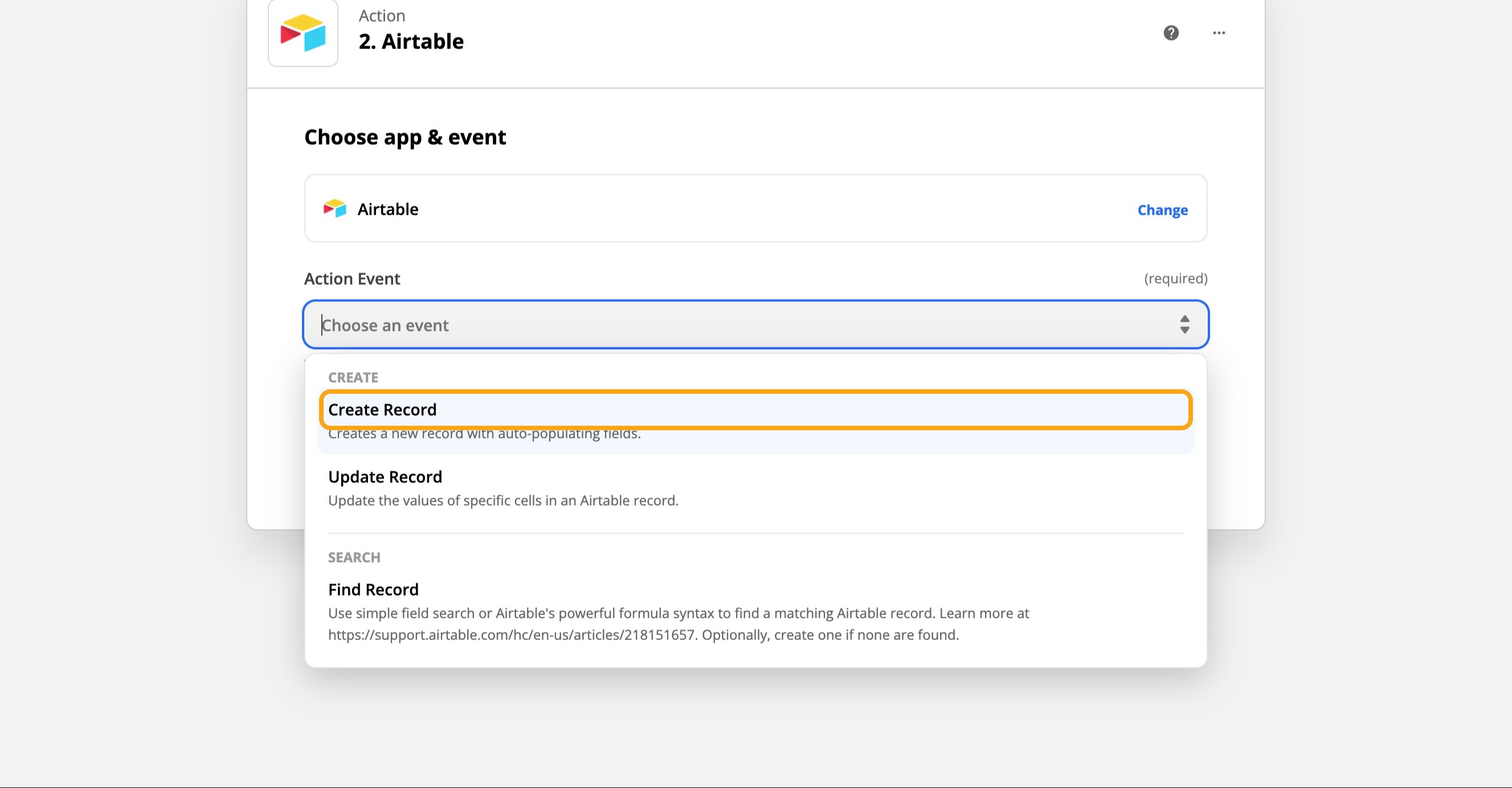Image resolution: width=1512 pixels, height=788 pixels.
Task: Select the Update Record event
Action: [x=385, y=477]
